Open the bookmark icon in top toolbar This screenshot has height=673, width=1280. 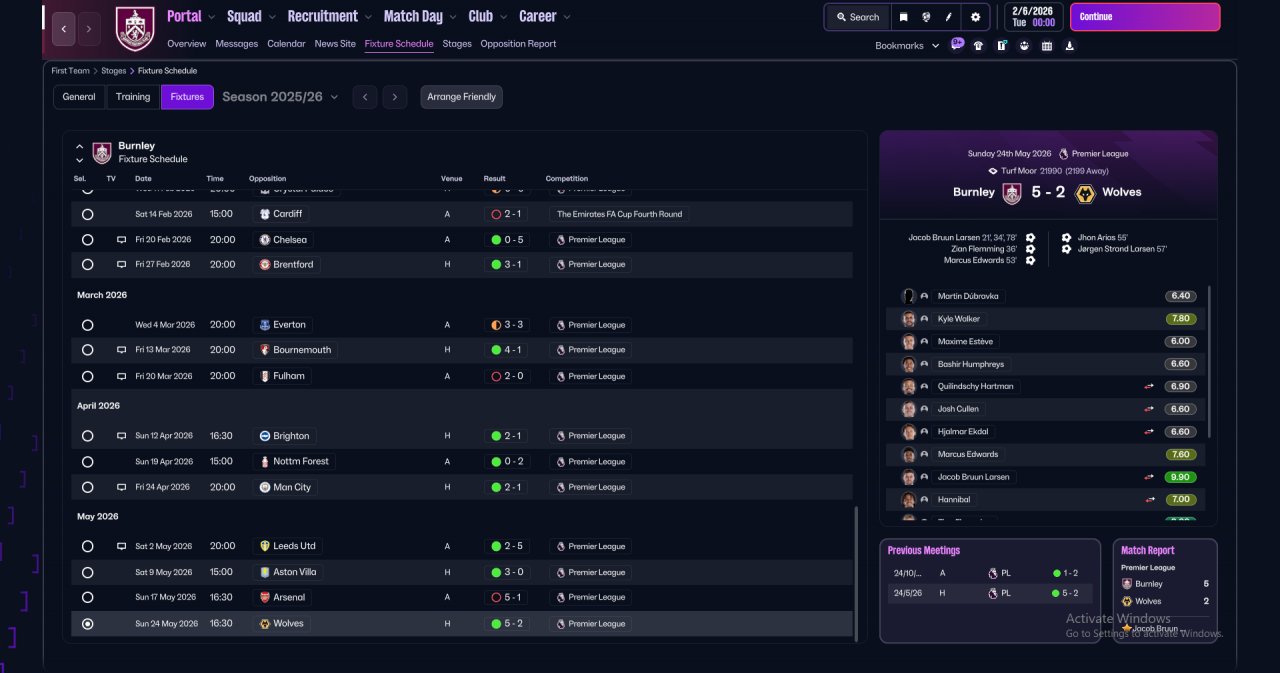[904, 17]
